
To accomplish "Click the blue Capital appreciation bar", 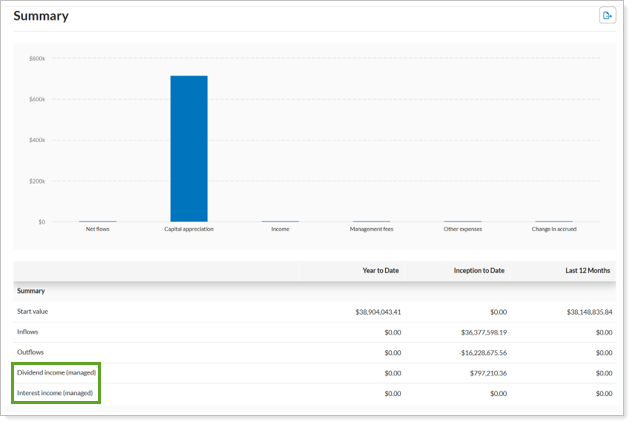I will click(189, 148).
